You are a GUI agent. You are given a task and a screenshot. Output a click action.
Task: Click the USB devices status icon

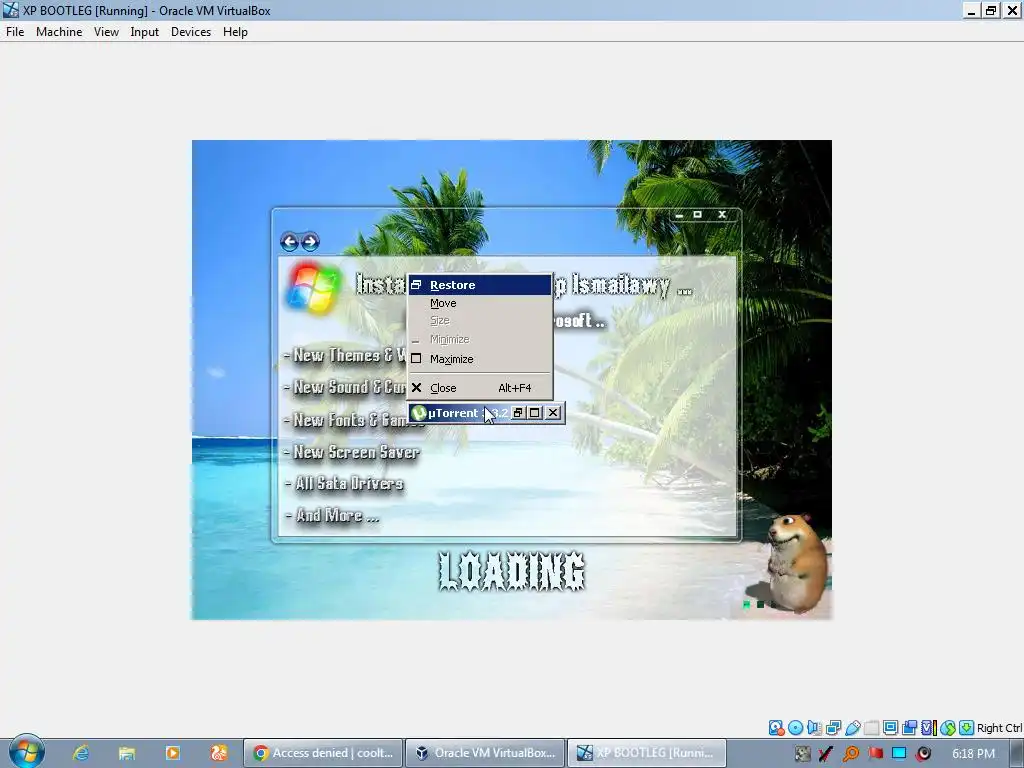pos(852,728)
